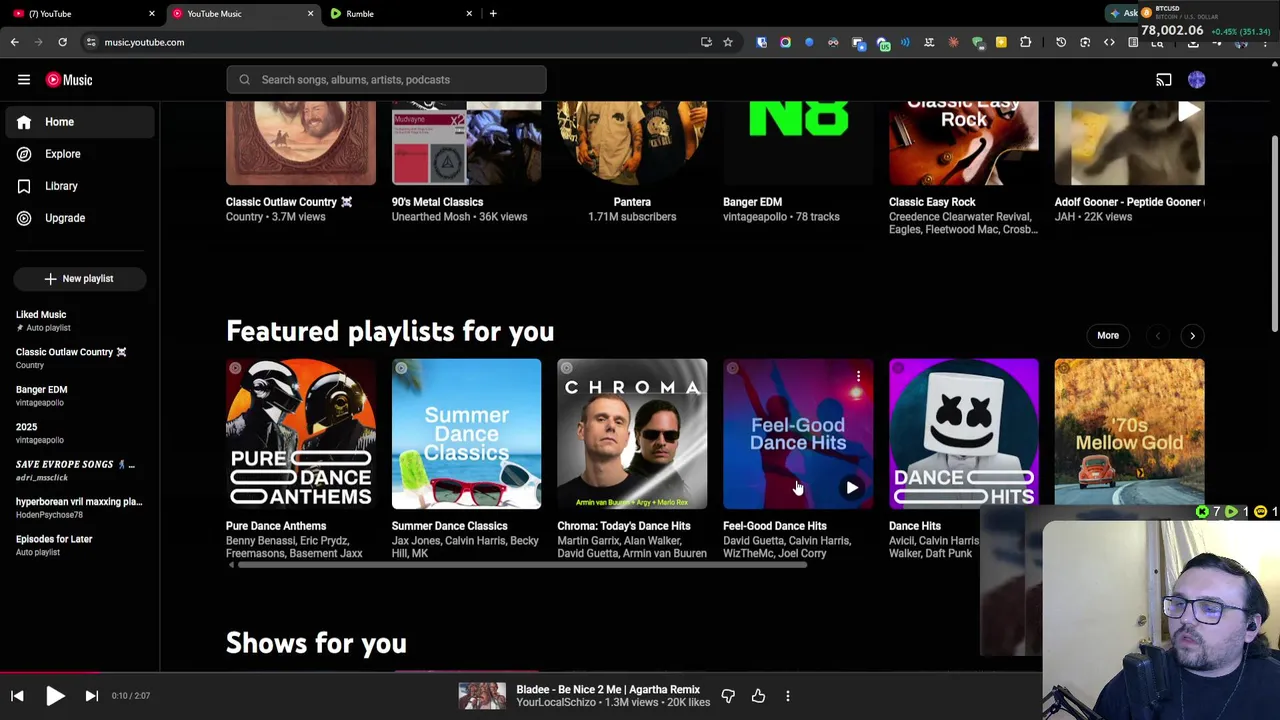Open player bar more options menu
1280x720 pixels.
point(788,696)
